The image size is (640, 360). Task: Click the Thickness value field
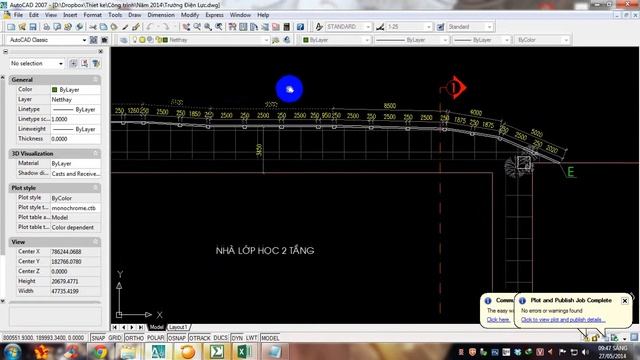click(x=75, y=139)
